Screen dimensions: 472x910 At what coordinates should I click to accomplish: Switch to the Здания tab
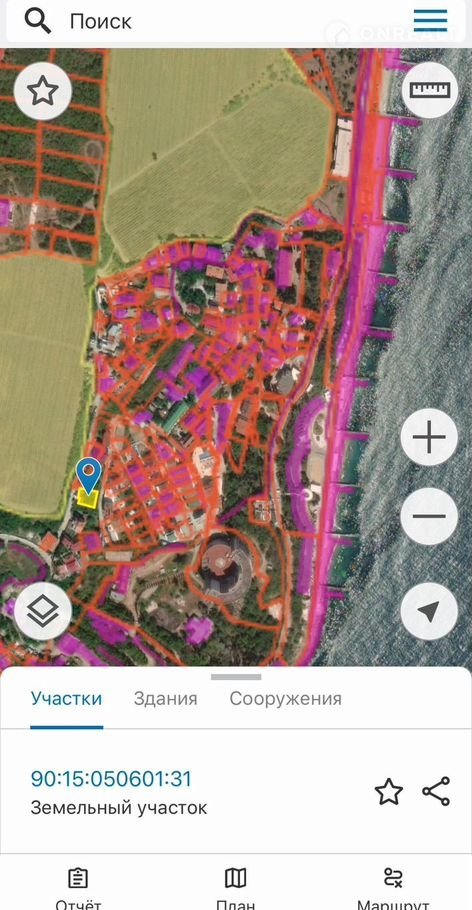165,698
